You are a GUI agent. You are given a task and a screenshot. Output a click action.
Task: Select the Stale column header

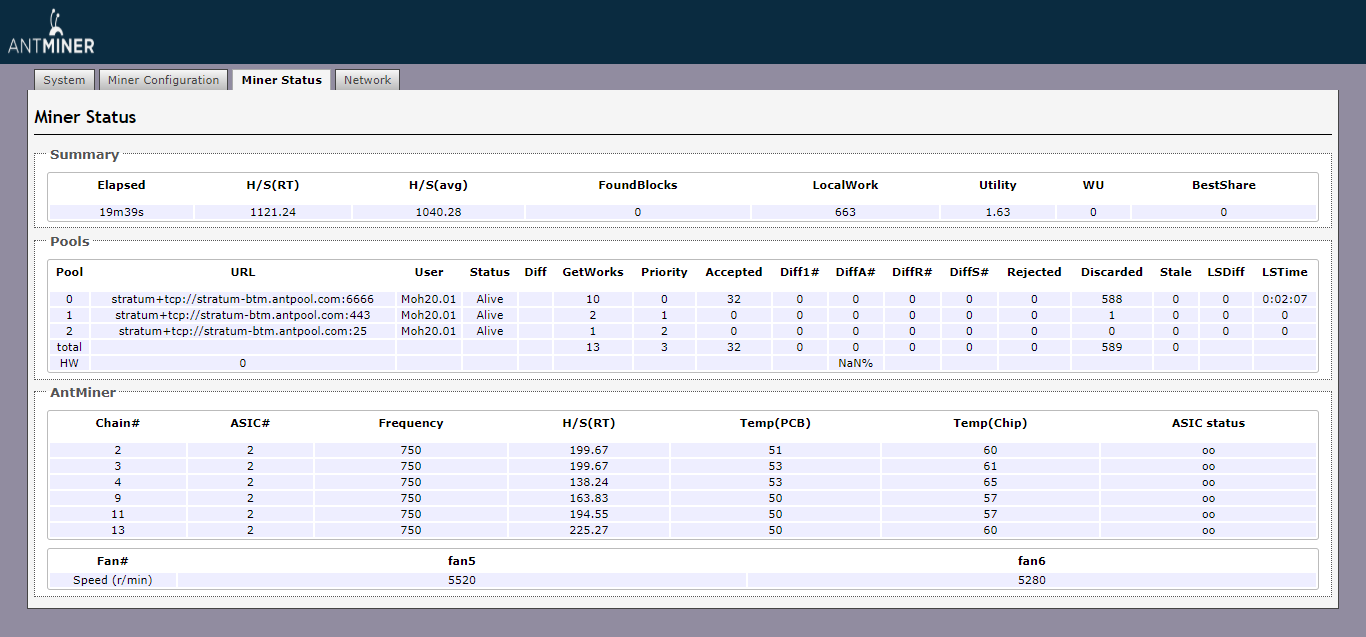pyautogui.click(x=1176, y=272)
